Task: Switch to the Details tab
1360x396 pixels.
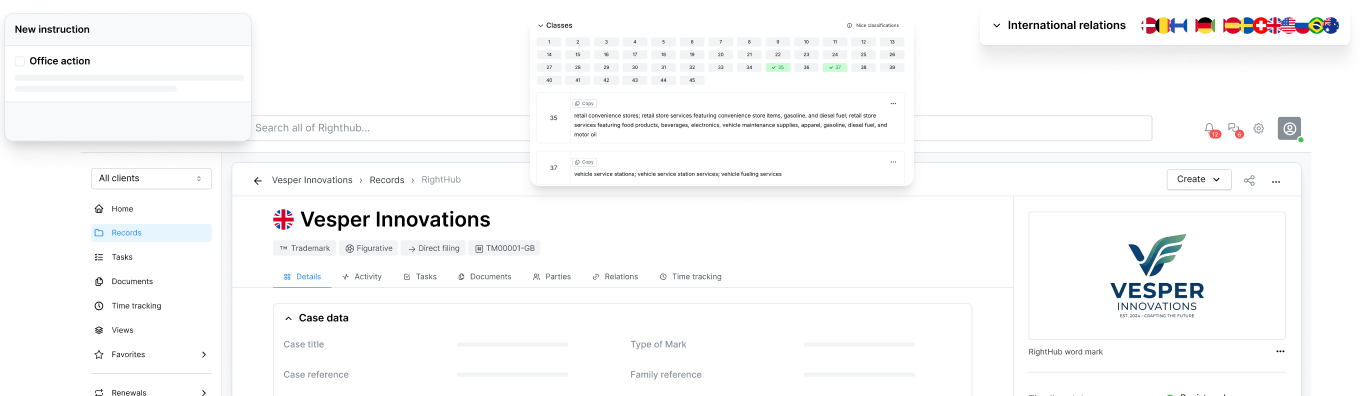Action: pos(302,277)
